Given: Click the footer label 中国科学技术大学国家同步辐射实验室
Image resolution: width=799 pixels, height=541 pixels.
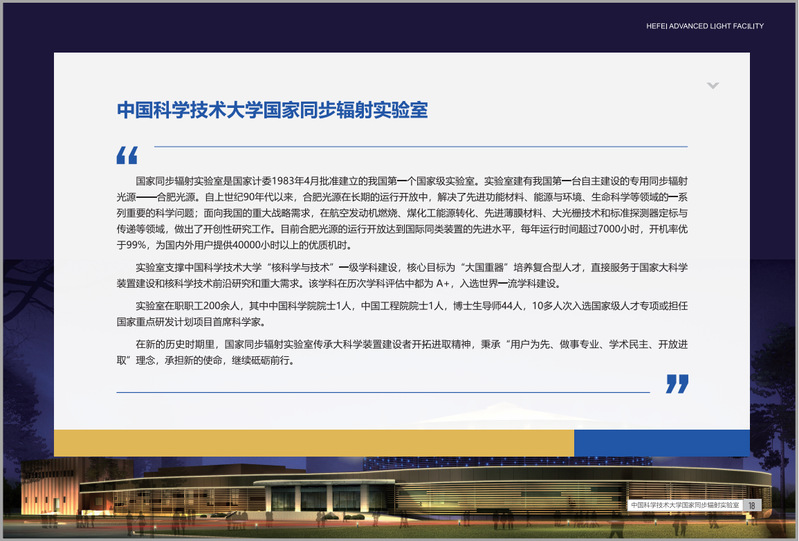Looking at the screenshot, I should click(x=685, y=505).
